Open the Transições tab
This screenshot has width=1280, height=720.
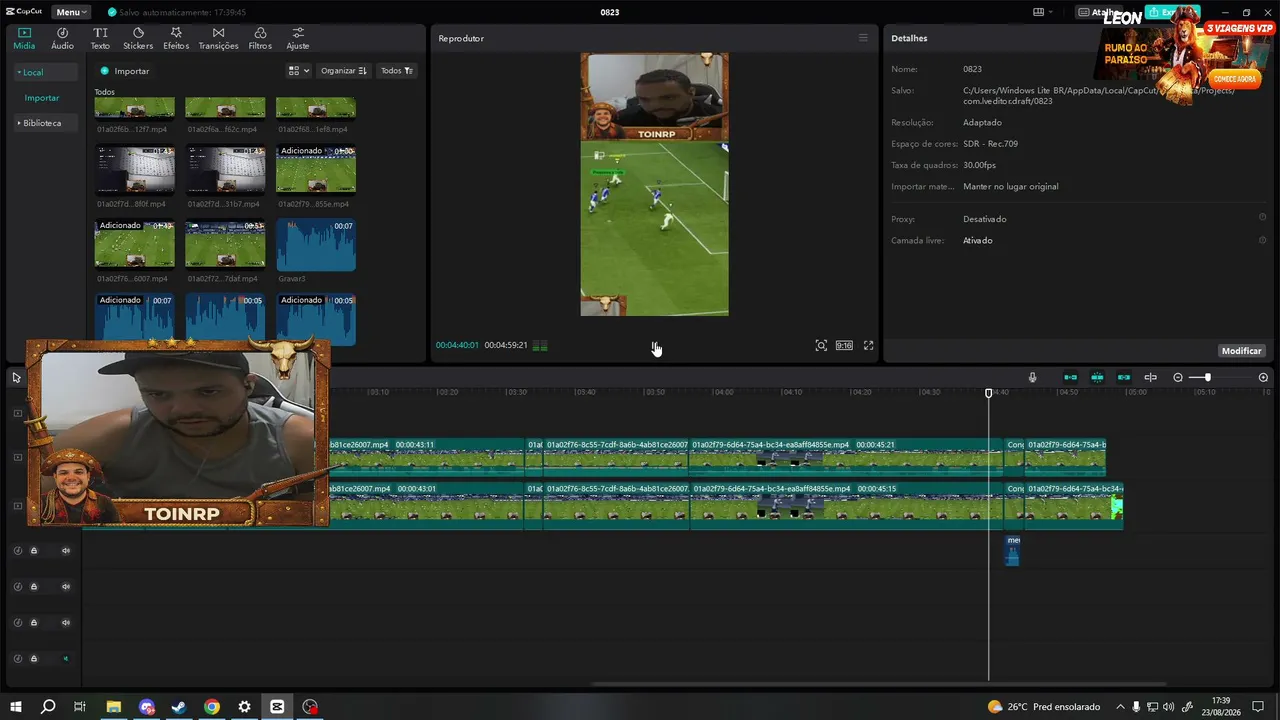point(218,38)
